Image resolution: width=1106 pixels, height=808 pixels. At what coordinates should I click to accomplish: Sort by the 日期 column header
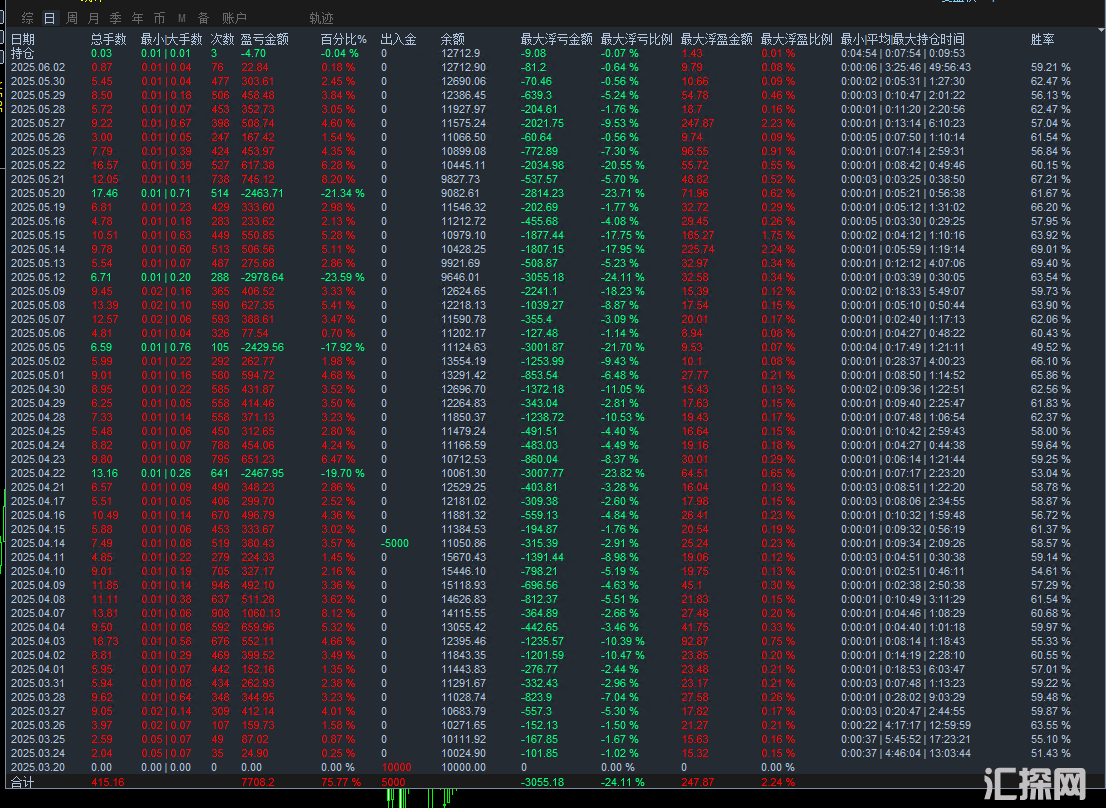pyautogui.click(x=23, y=39)
